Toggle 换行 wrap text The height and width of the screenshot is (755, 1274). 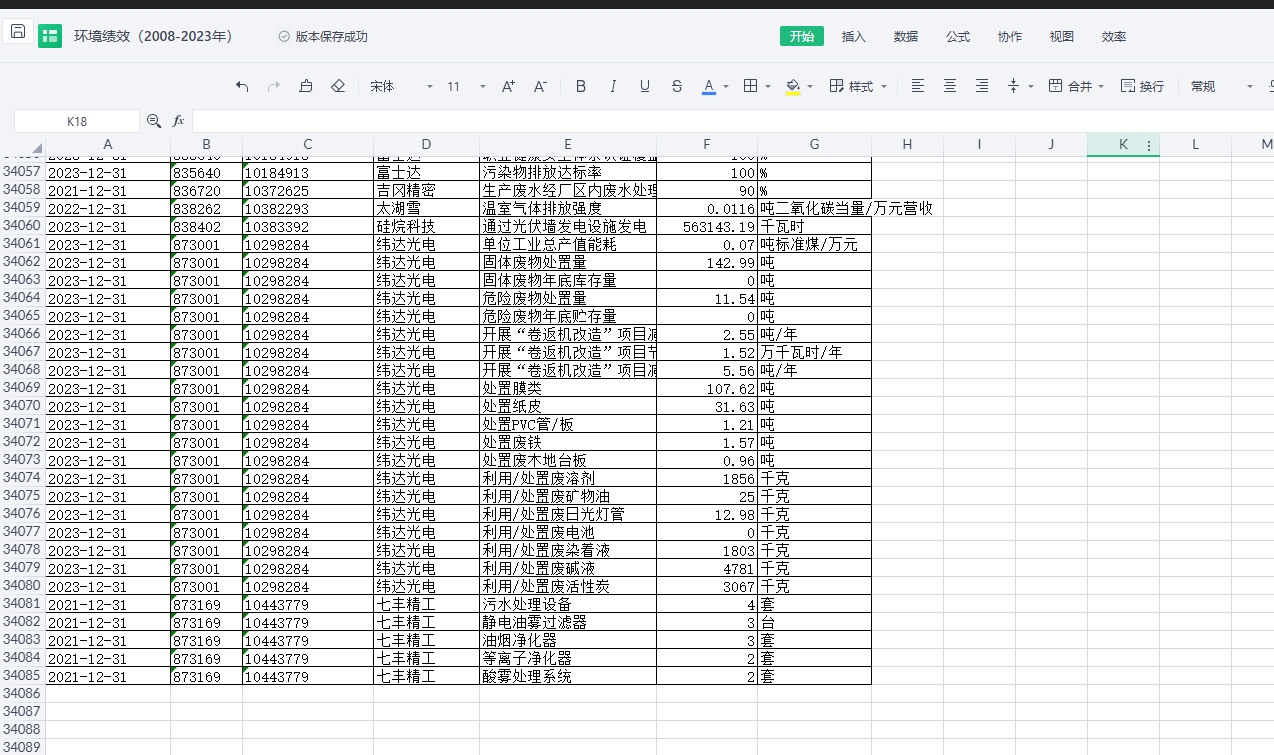pyautogui.click(x=1142, y=87)
